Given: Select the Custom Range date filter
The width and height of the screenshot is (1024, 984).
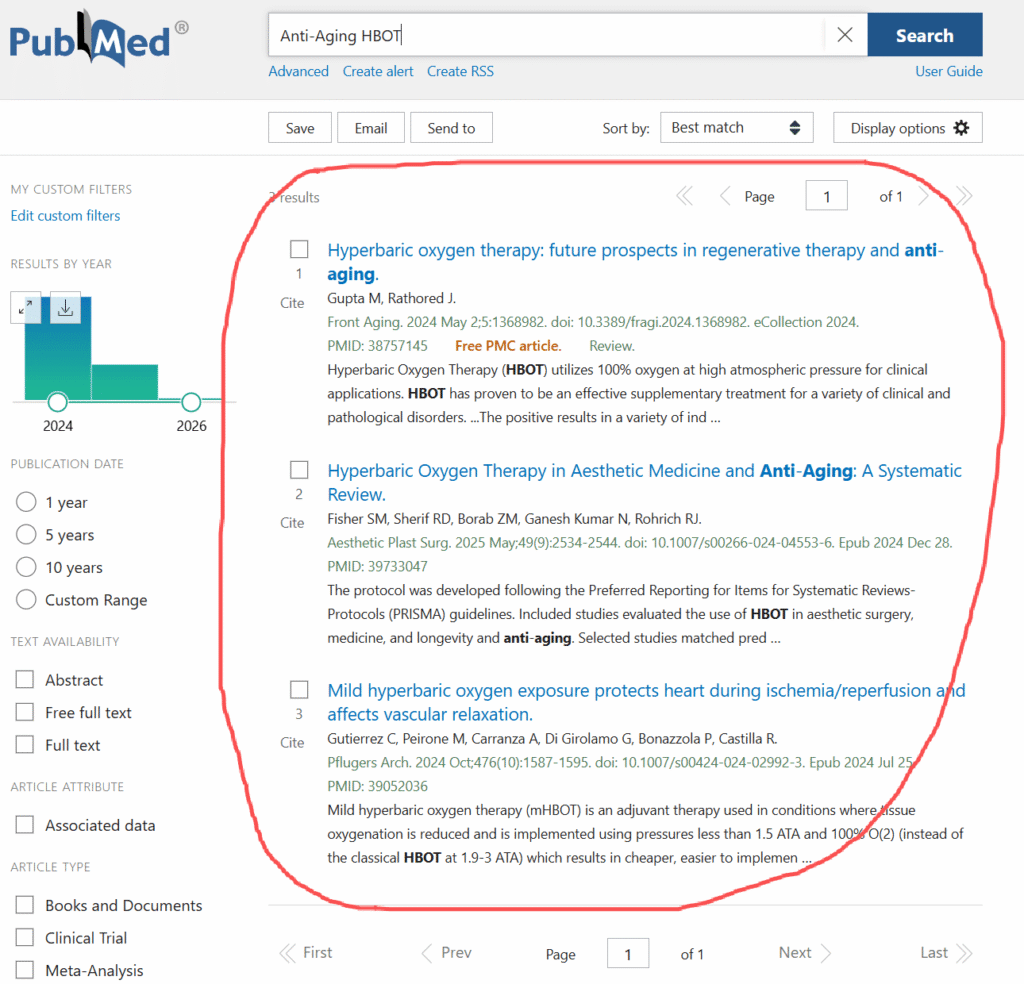Looking at the screenshot, I should tap(26, 599).
